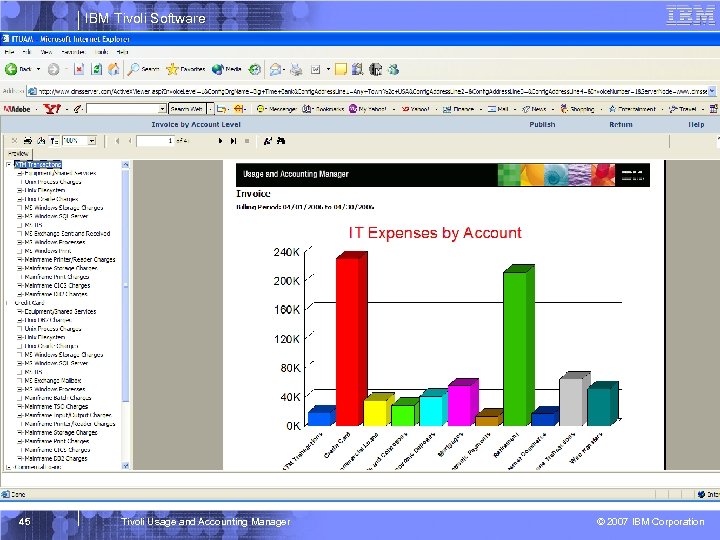The width and height of the screenshot is (720, 540).
Task: Click the Yahoo toolbar search input
Action: [x=122, y=109]
